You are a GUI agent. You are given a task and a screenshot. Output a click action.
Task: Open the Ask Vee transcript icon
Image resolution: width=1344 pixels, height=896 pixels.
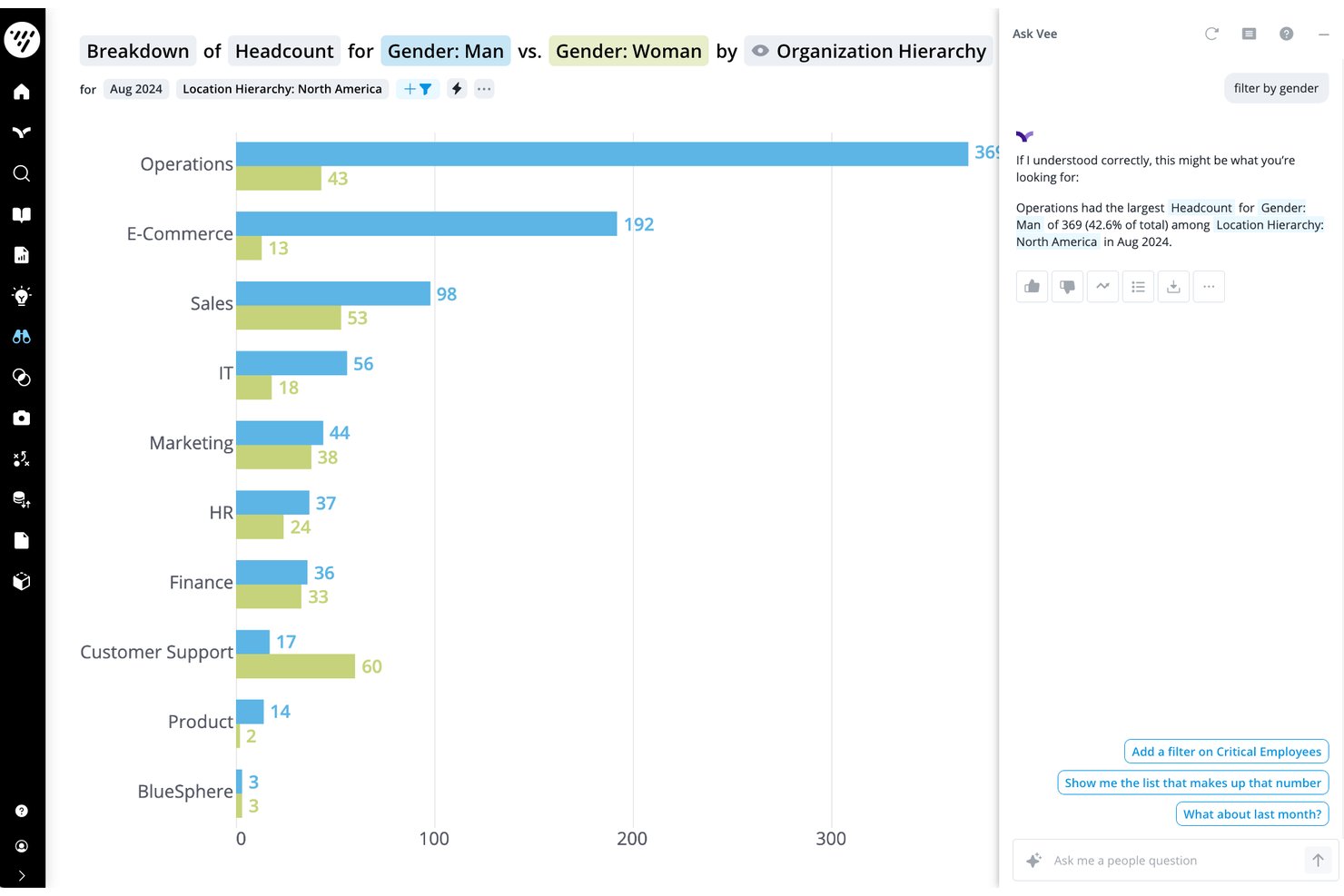[x=1249, y=34]
